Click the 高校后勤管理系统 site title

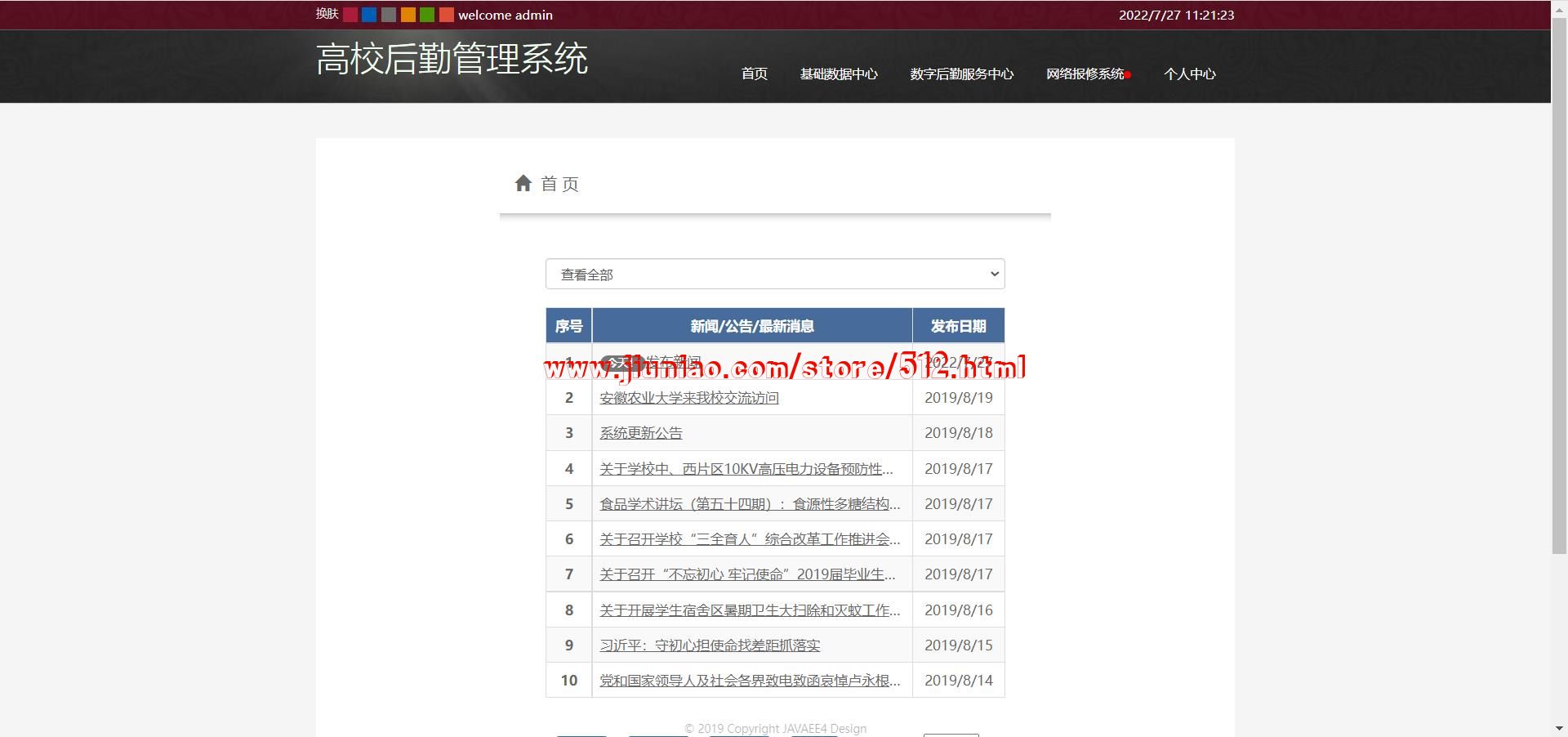452,60
